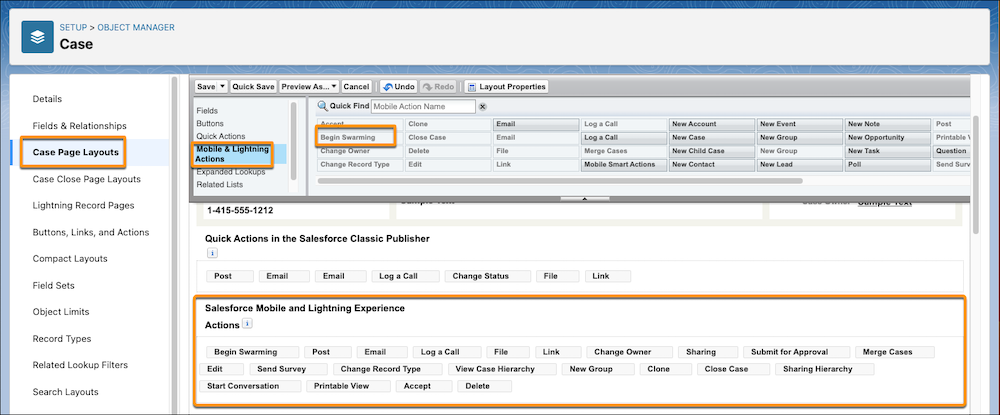
Task: Clear the Quick Find search box
Action: (483, 106)
